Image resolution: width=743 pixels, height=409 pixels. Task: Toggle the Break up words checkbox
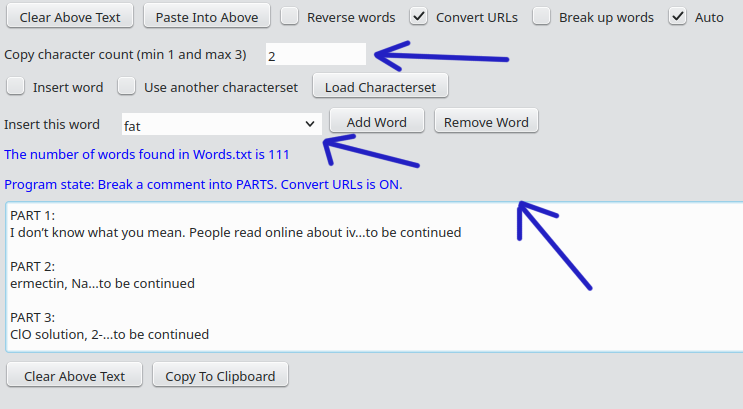point(541,17)
